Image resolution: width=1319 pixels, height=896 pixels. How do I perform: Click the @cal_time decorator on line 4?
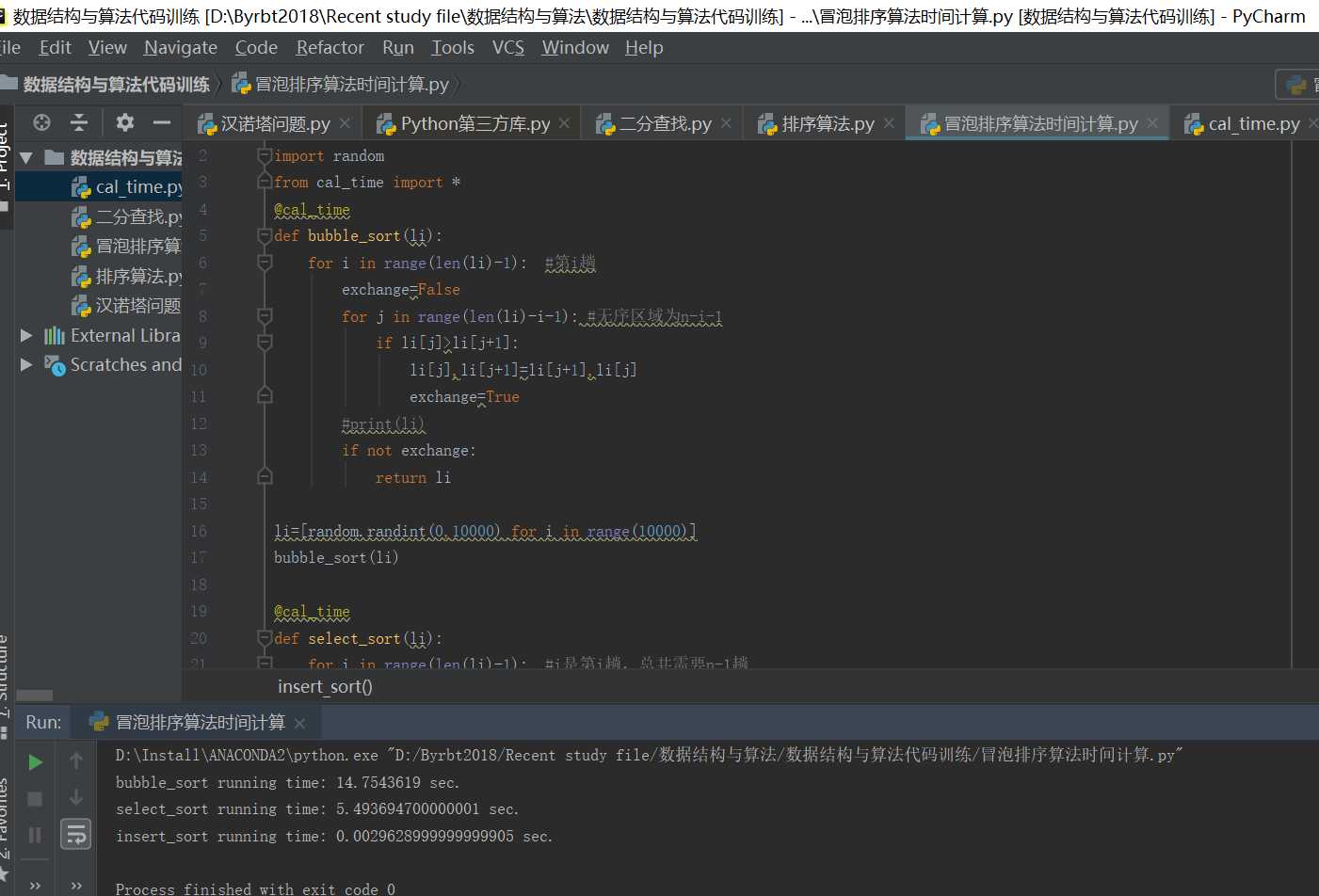(x=312, y=210)
